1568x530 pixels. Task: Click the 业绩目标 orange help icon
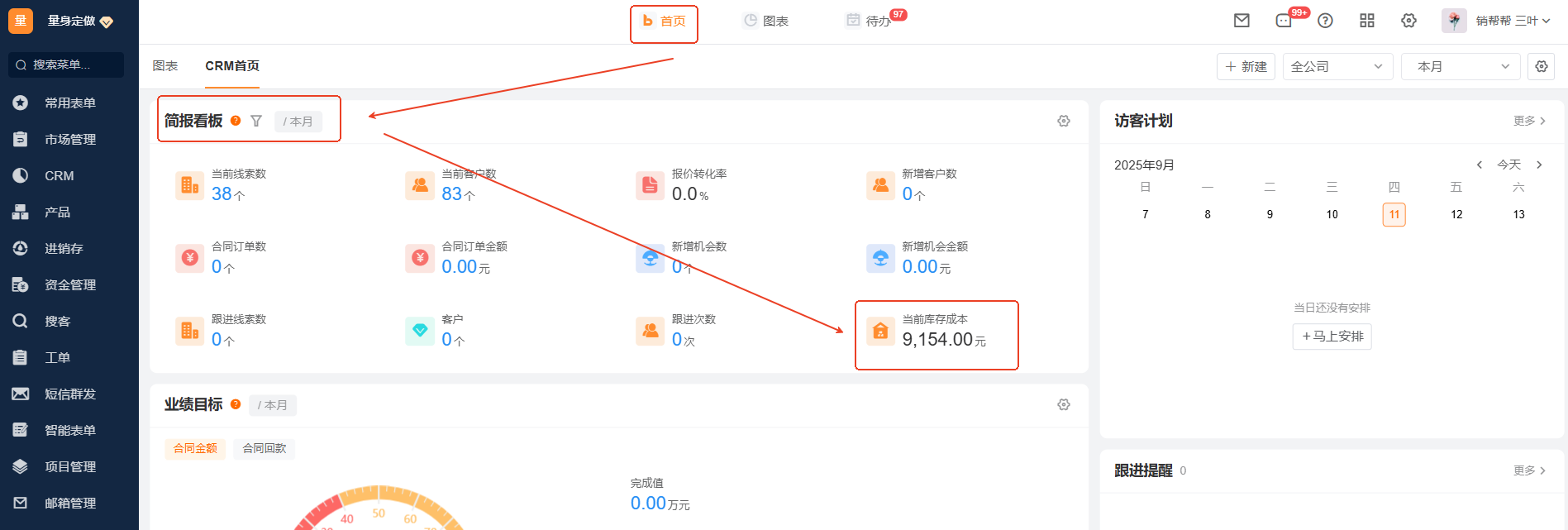coord(236,404)
